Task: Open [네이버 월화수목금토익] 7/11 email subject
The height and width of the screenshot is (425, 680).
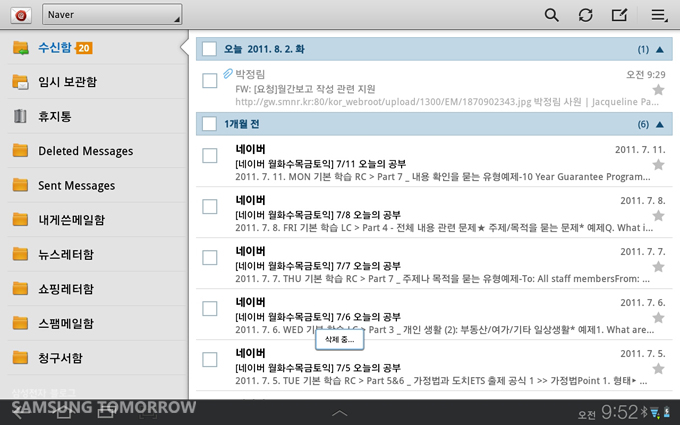Action: (x=320, y=164)
